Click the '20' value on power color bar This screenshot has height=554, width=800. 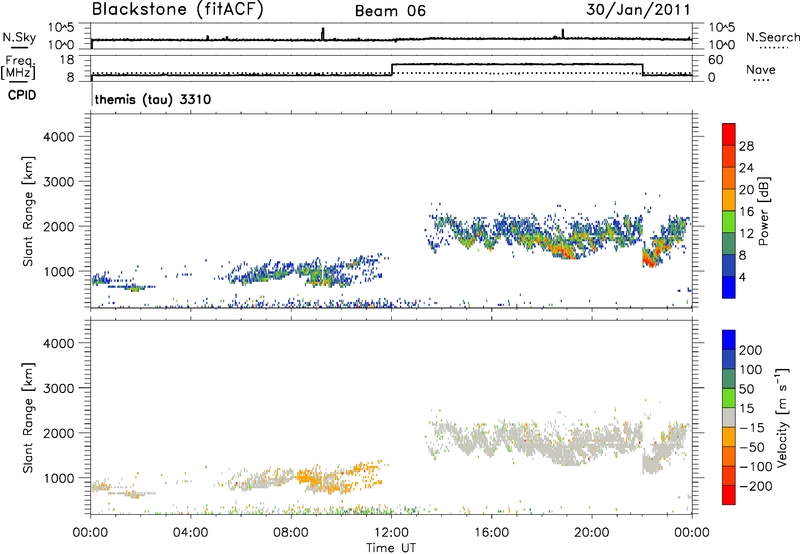coord(746,190)
